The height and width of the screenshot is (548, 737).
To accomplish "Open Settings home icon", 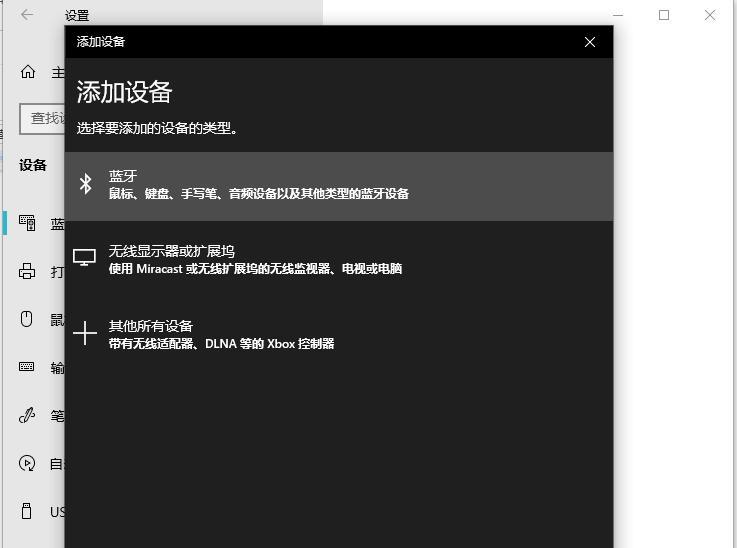I will point(28,71).
